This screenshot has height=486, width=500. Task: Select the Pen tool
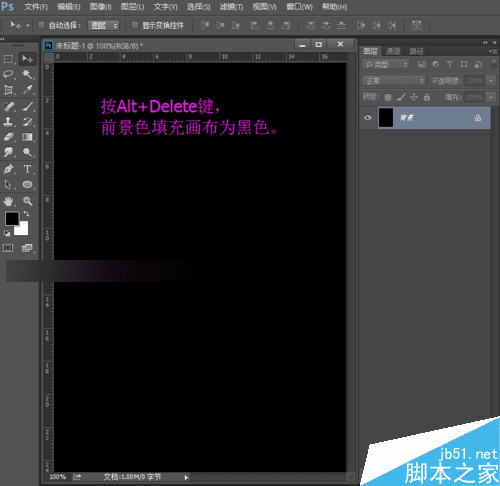tap(8, 169)
